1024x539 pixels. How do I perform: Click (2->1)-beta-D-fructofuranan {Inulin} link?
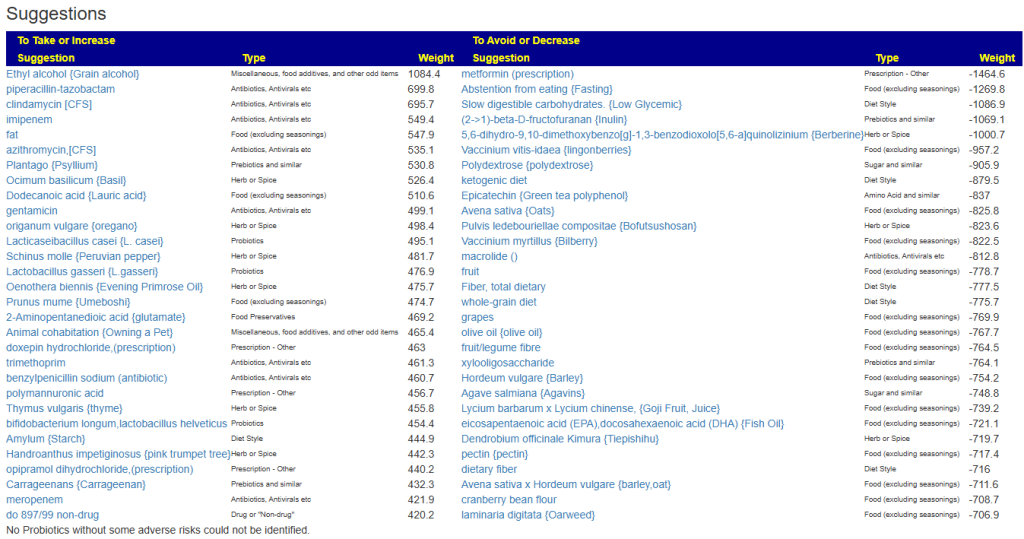click(544, 120)
